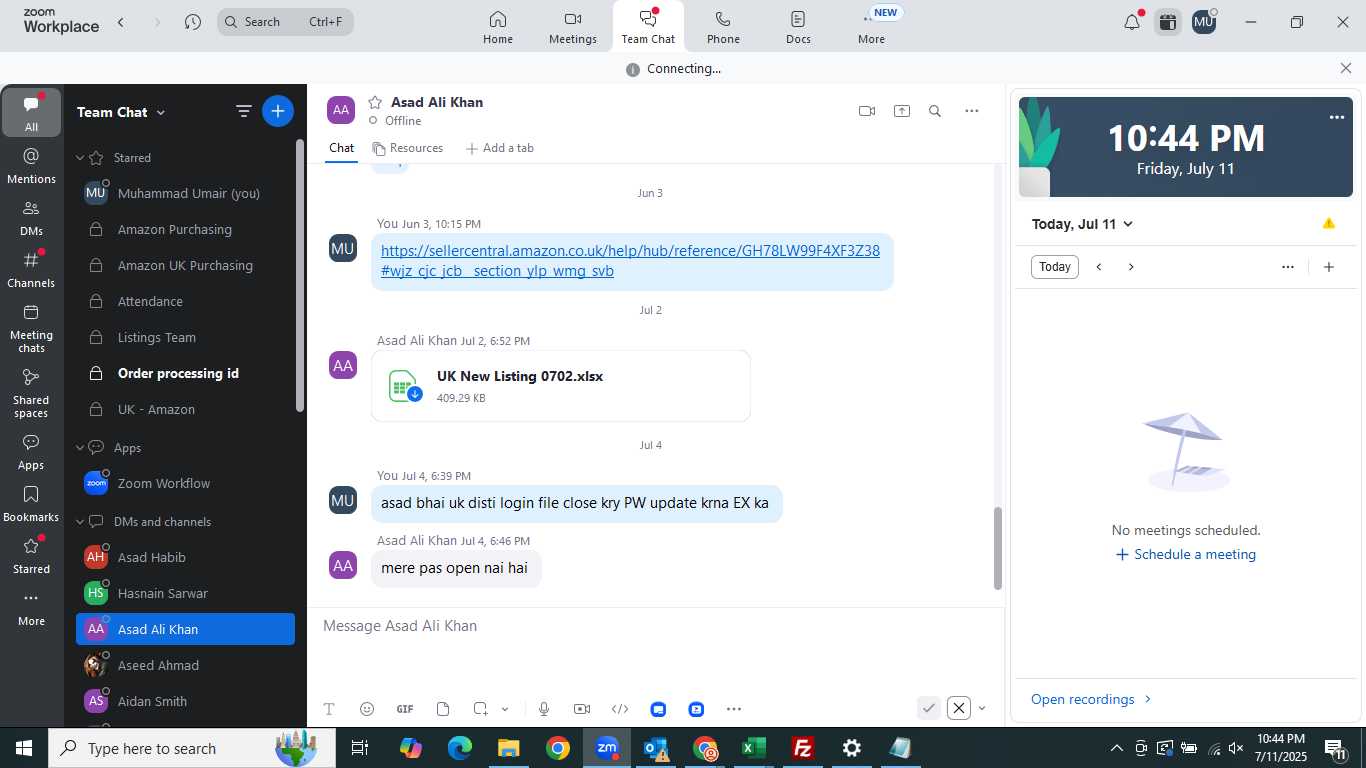
Task: Collapse the Apps section
Action: [x=81, y=448]
